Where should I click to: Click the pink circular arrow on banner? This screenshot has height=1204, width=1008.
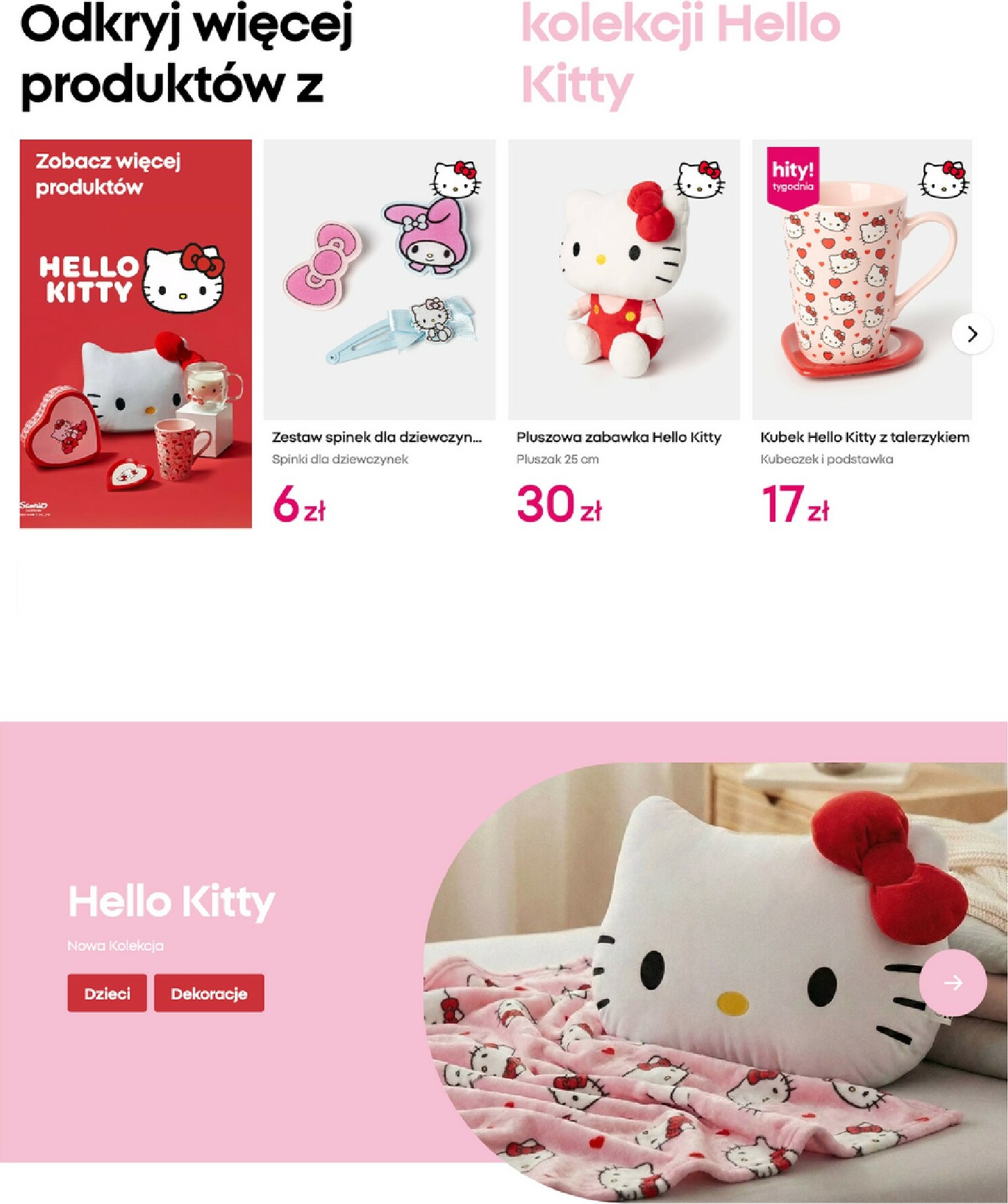[x=952, y=982]
